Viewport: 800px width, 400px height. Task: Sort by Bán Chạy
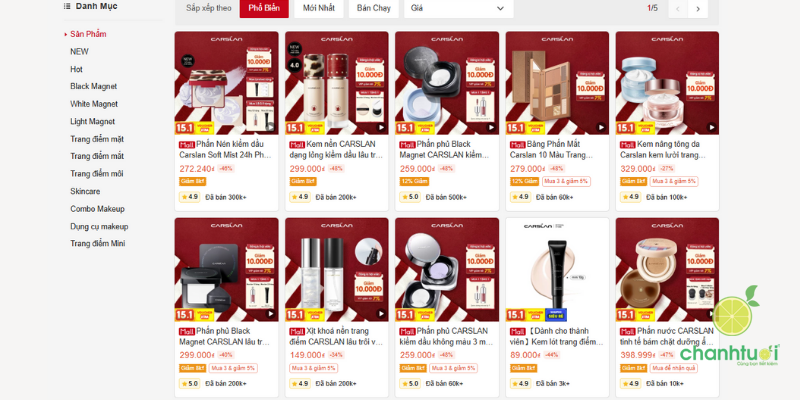point(373,8)
